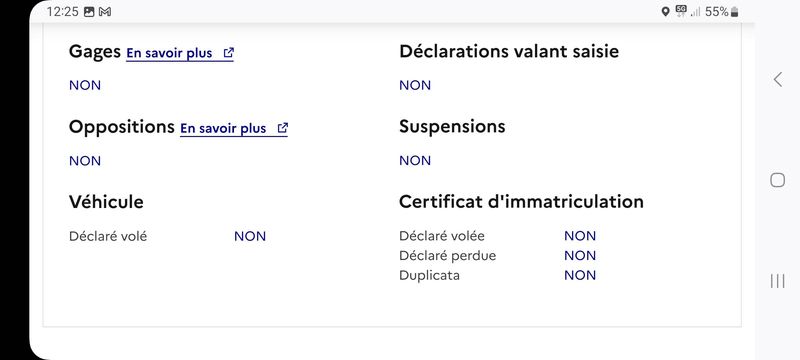
Task: Tap external-link icon beside Oppositions
Action: pos(283,127)
